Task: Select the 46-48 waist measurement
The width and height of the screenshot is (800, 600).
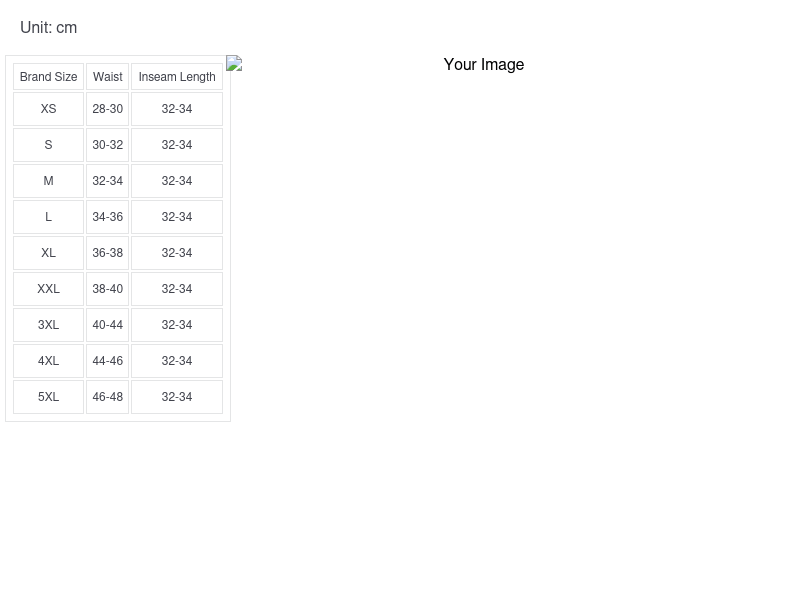Action: [107, 397]
